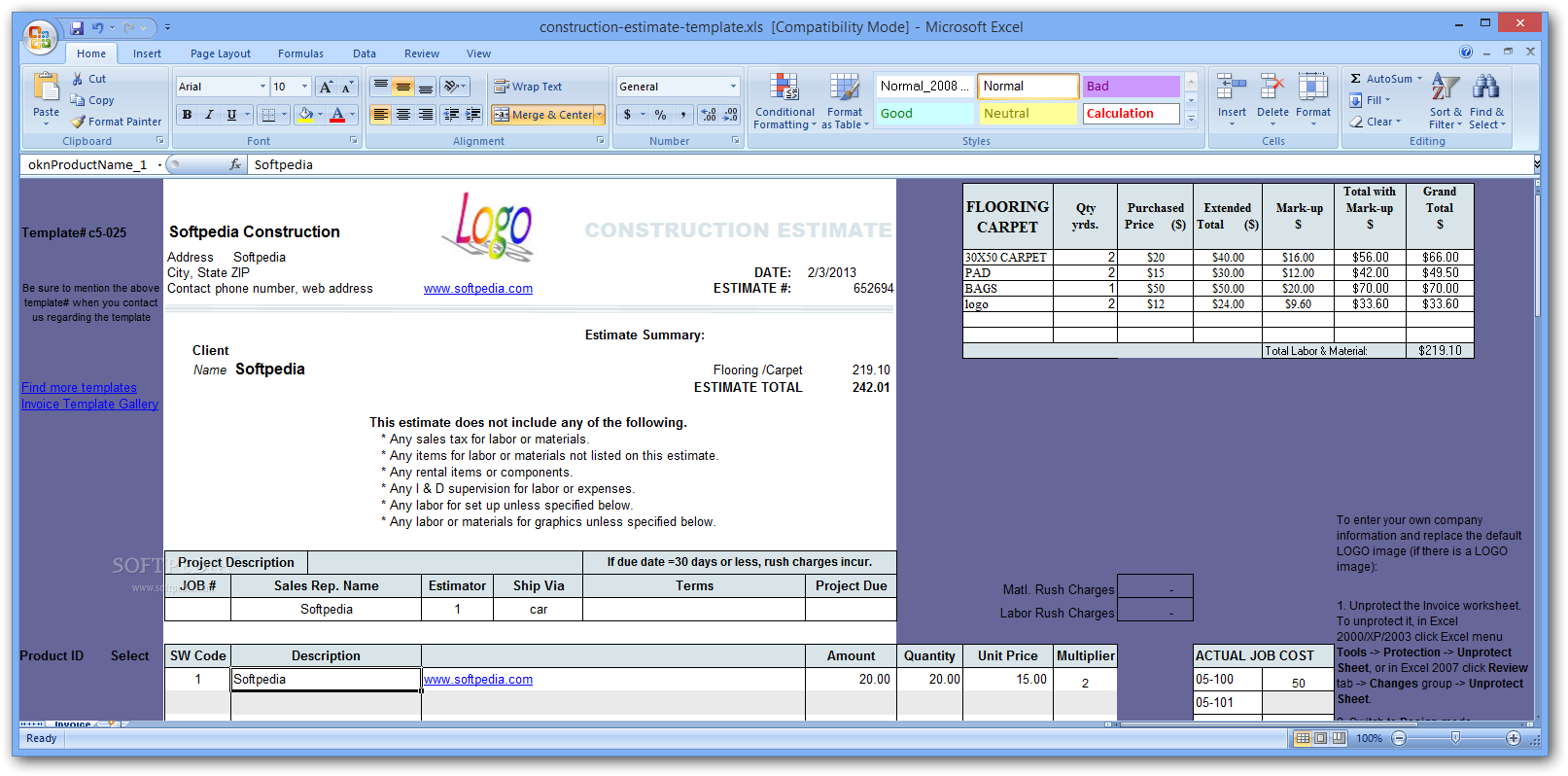
Task: Increase font size with Grow Font
Action: [x=327, y=87]
